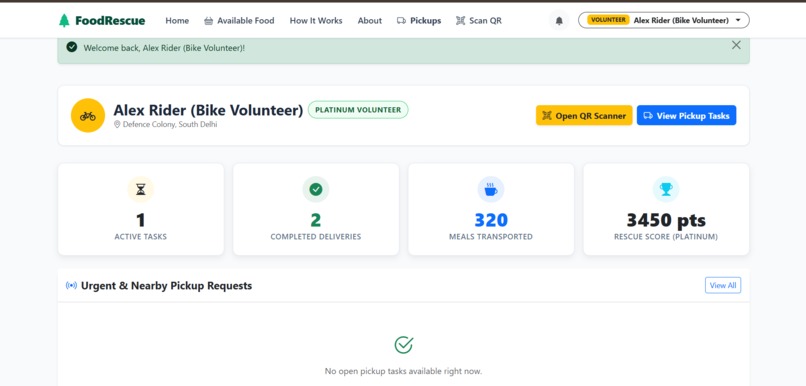The width and height of the screenshot is (806, 386).
Task: Click the 3450 pts rescue score
Action: [666, 220]
